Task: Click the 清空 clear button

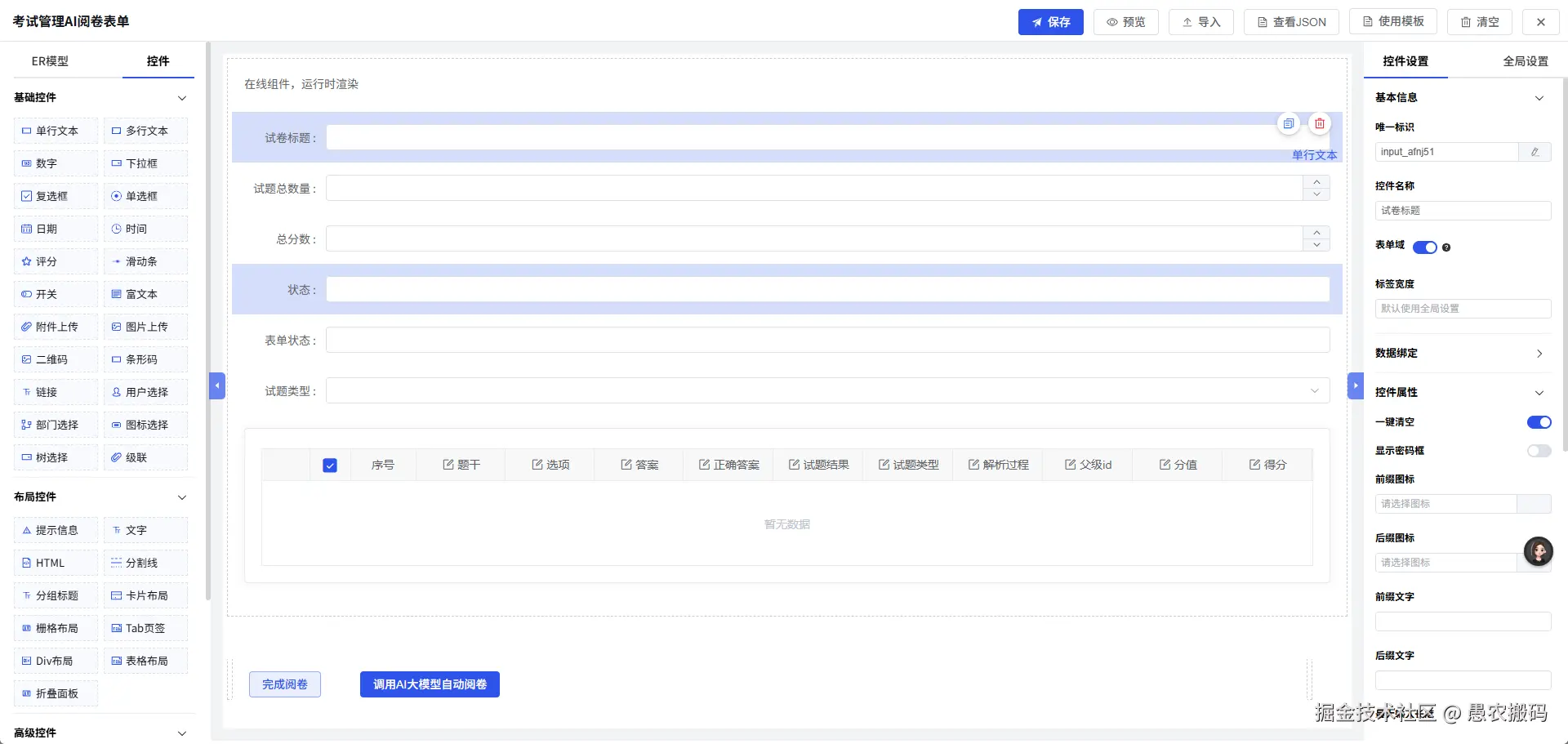Action: coord(1480,22)
